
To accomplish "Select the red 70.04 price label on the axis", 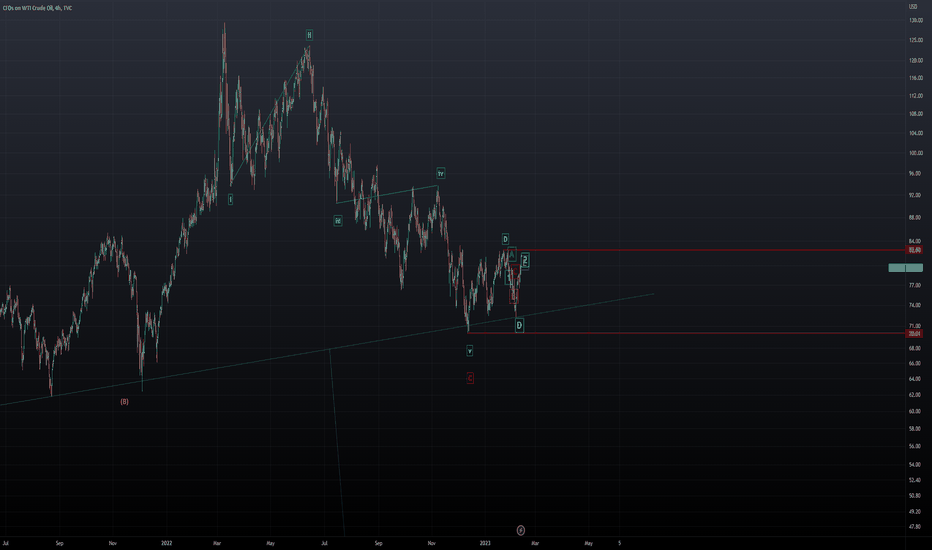I will point(914,334).
